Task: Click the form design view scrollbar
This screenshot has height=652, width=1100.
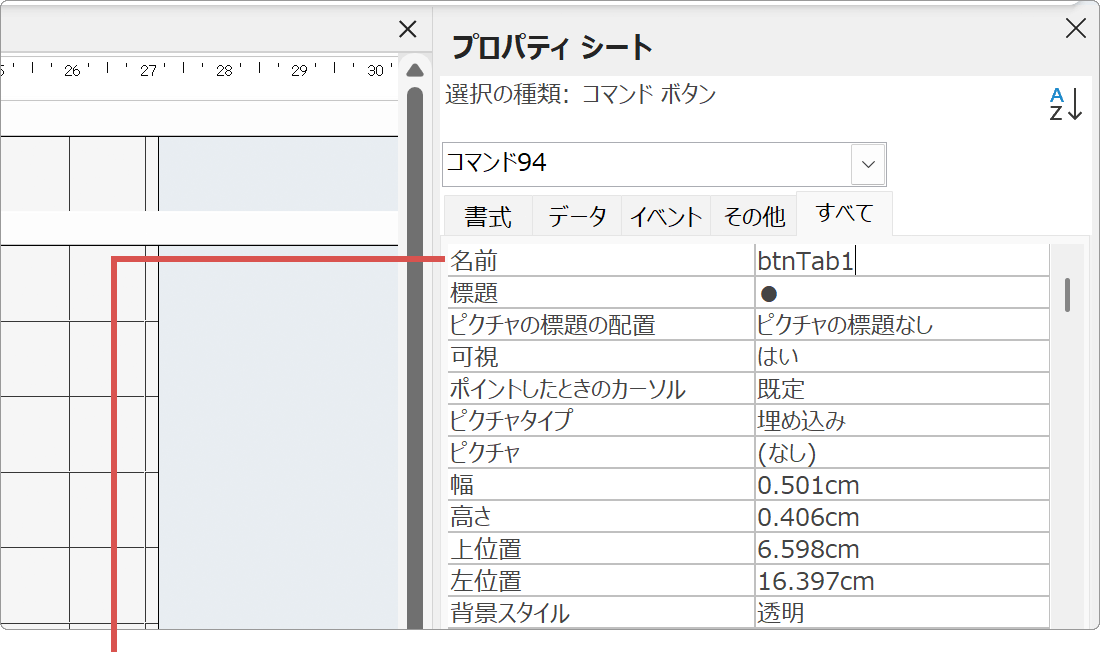Action: pos(414,350)
